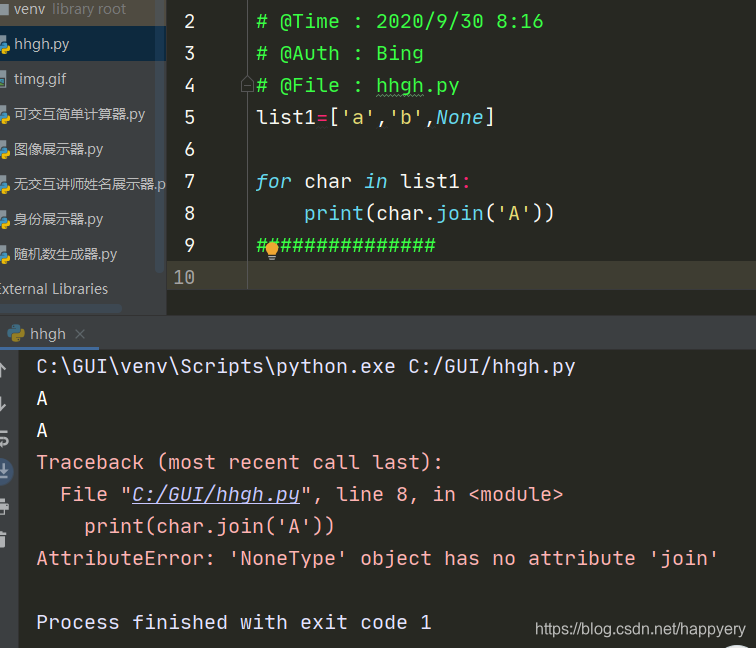
Task: Open timg.gif file in project tree
Action: click(40, 79)
